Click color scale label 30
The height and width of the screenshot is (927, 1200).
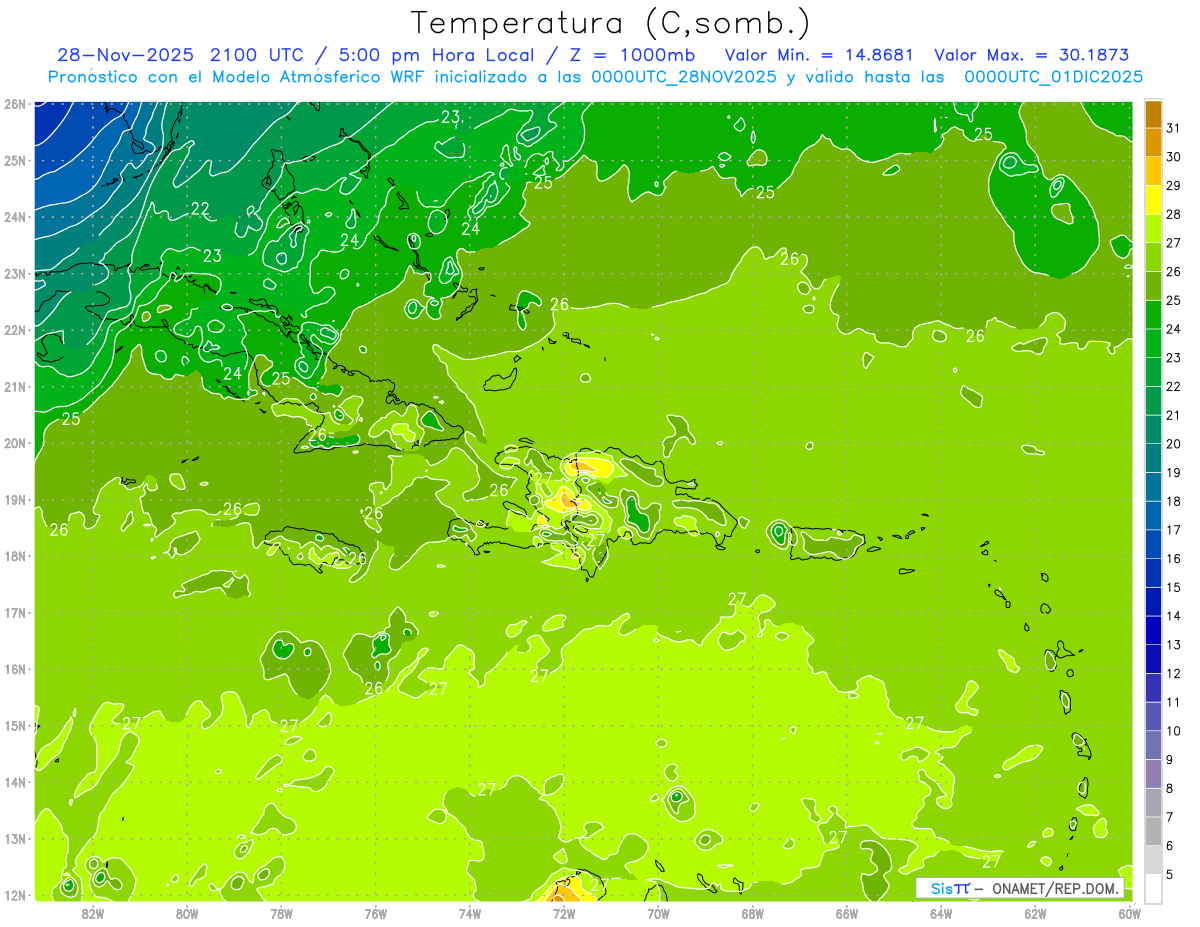pyautogui.click(x=1173, y=156)
